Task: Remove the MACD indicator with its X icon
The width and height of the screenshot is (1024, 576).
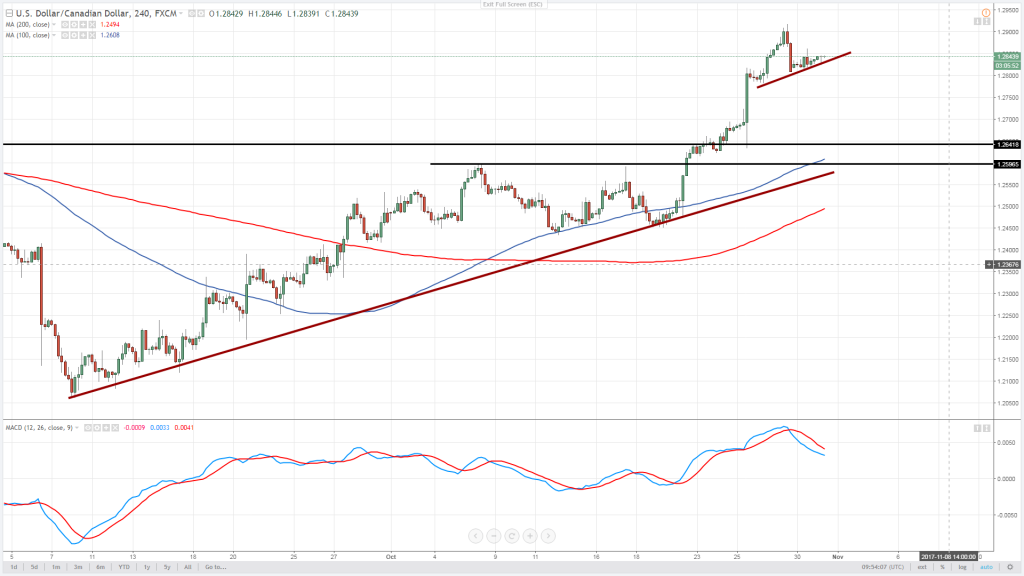Action: 115,428
